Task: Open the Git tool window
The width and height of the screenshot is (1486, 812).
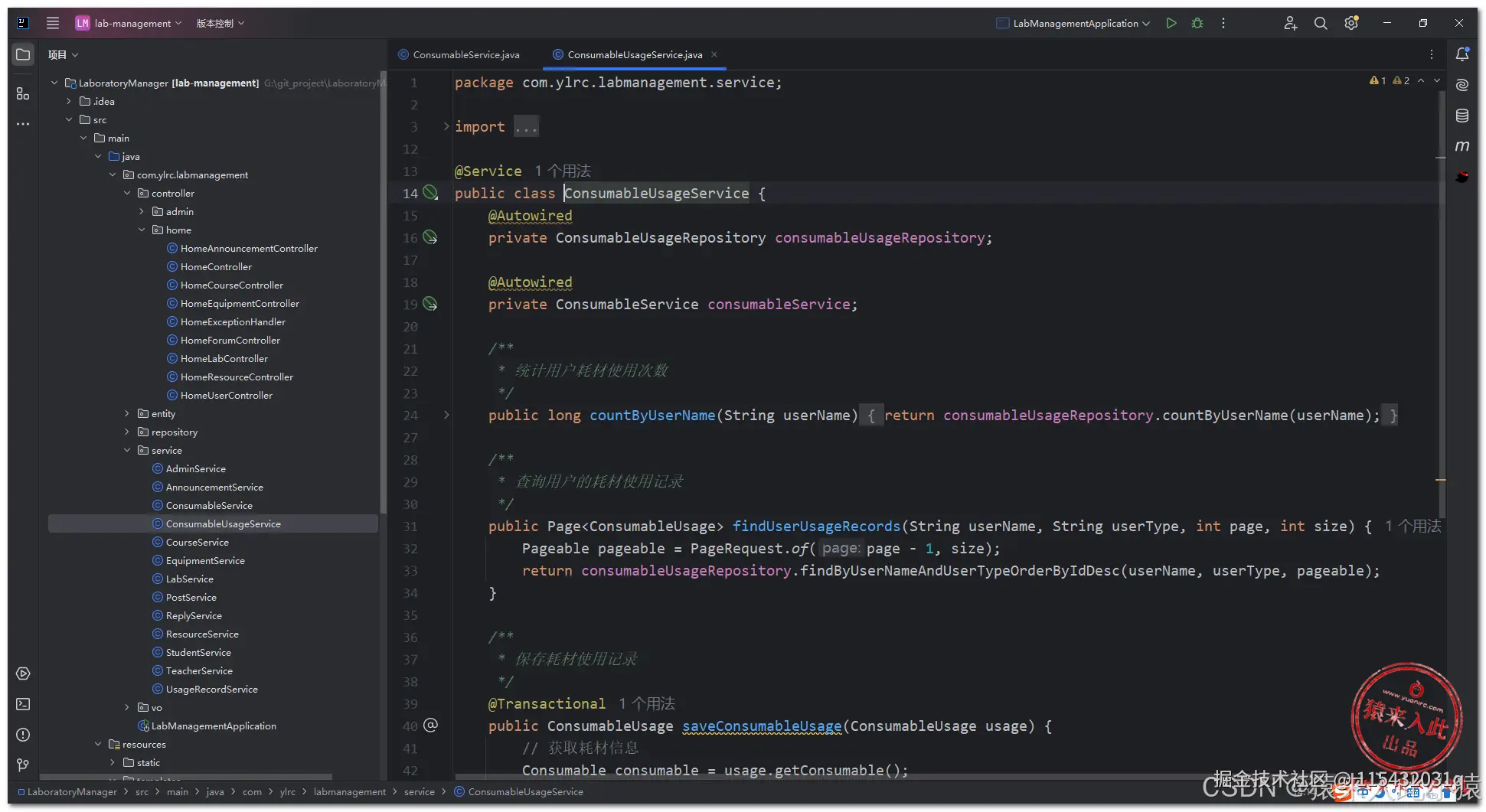Action: 23,765
